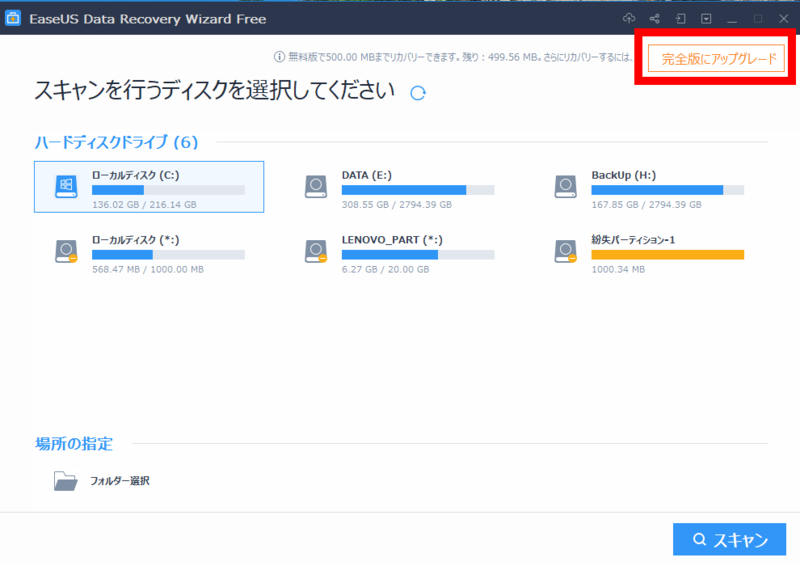
Task: Open the title bar dropdown menu icon
Action: click(x=706, y=19)
